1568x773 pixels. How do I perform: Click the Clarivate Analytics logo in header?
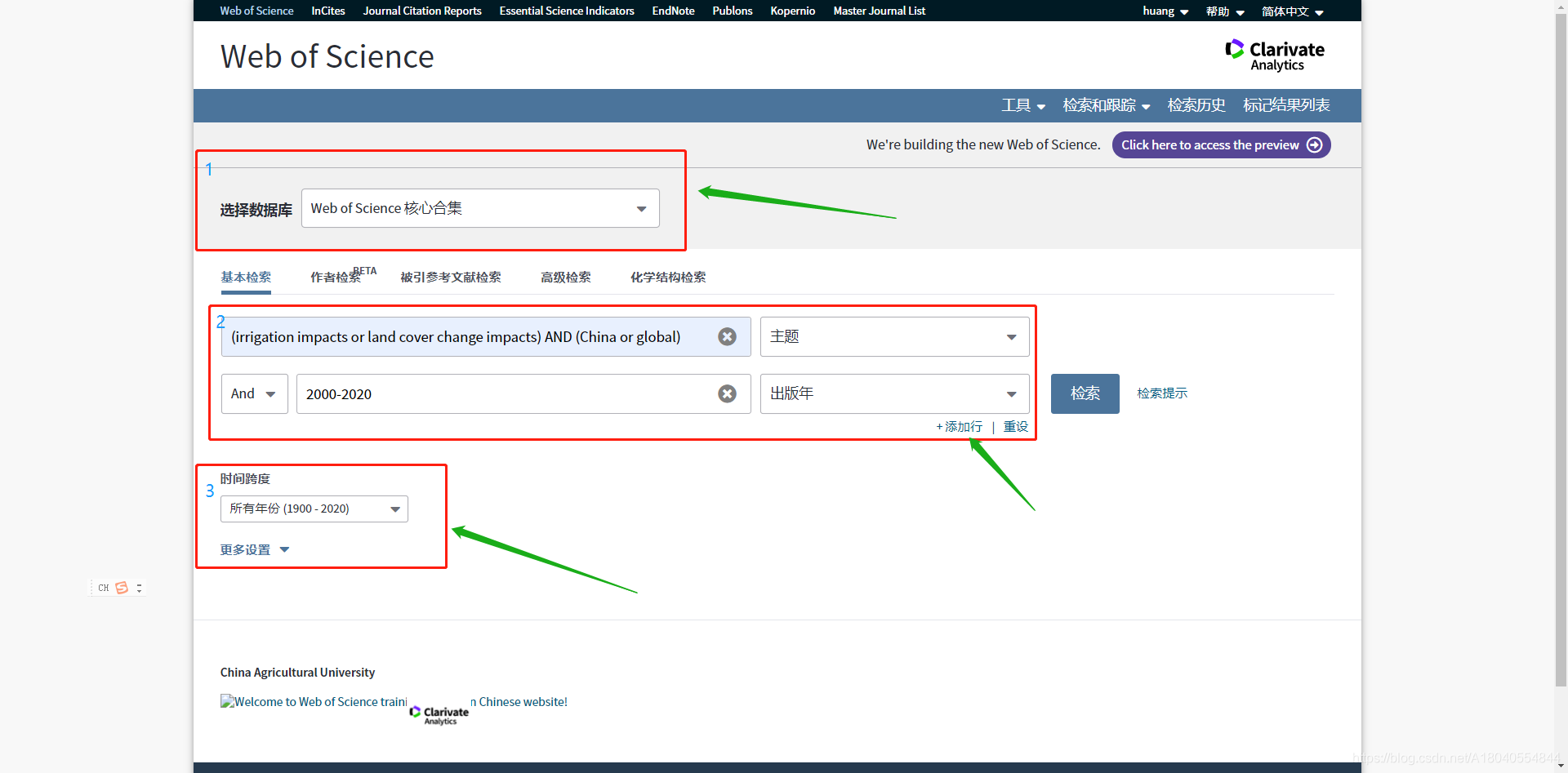(1275, 55)
